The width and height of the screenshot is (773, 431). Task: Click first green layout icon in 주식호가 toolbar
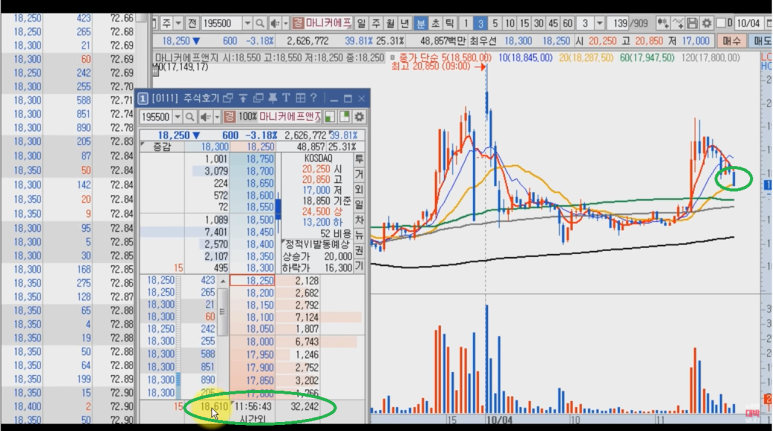click(329, 117)
